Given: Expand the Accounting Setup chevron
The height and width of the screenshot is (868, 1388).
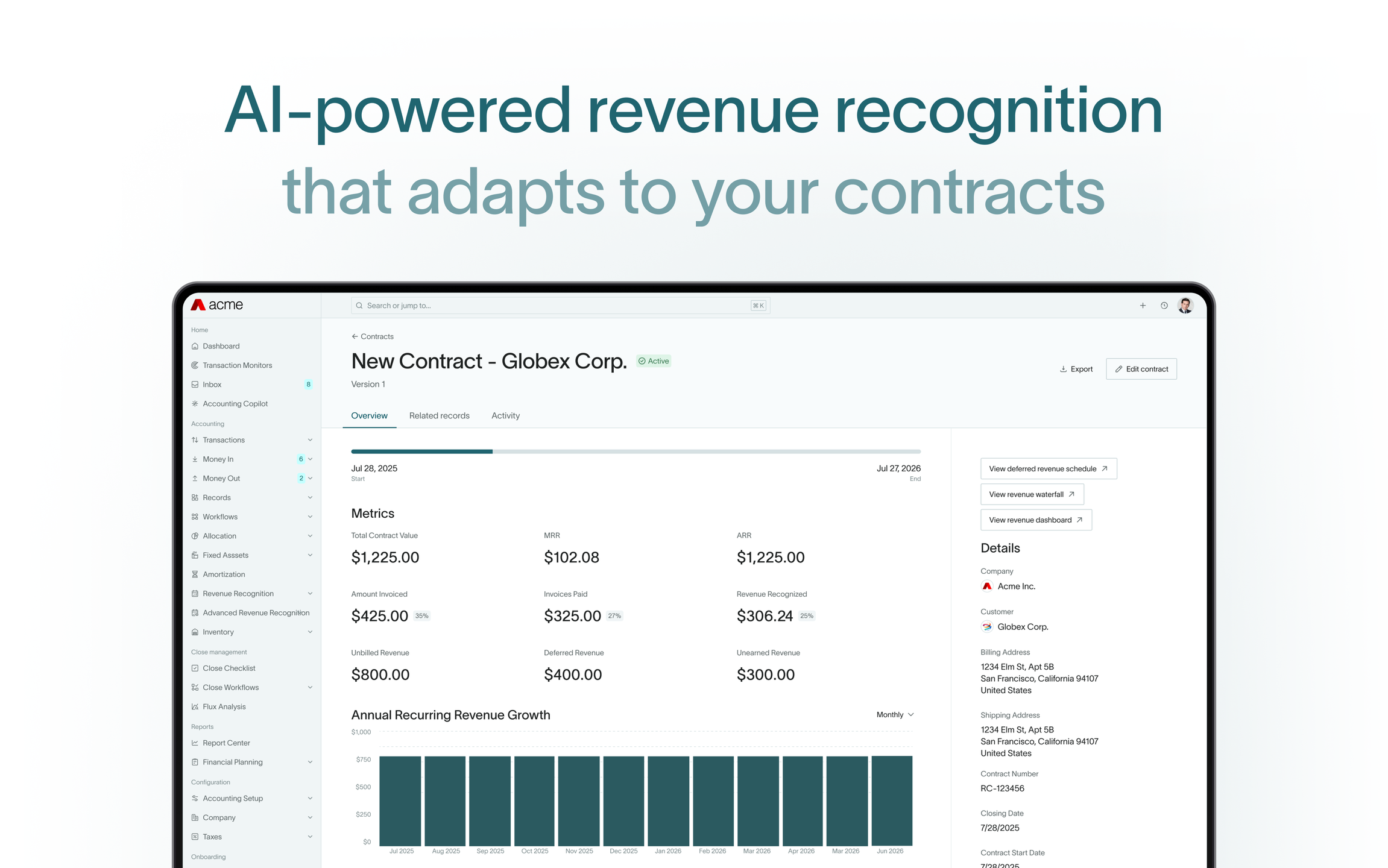Looking at the screenshot, I should tap(310, 799).
